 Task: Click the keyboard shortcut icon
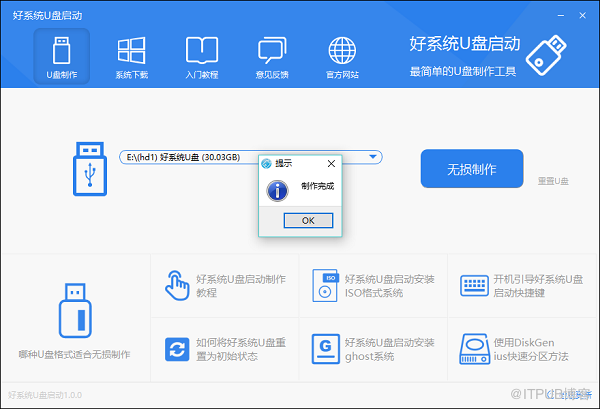(474, 285)
